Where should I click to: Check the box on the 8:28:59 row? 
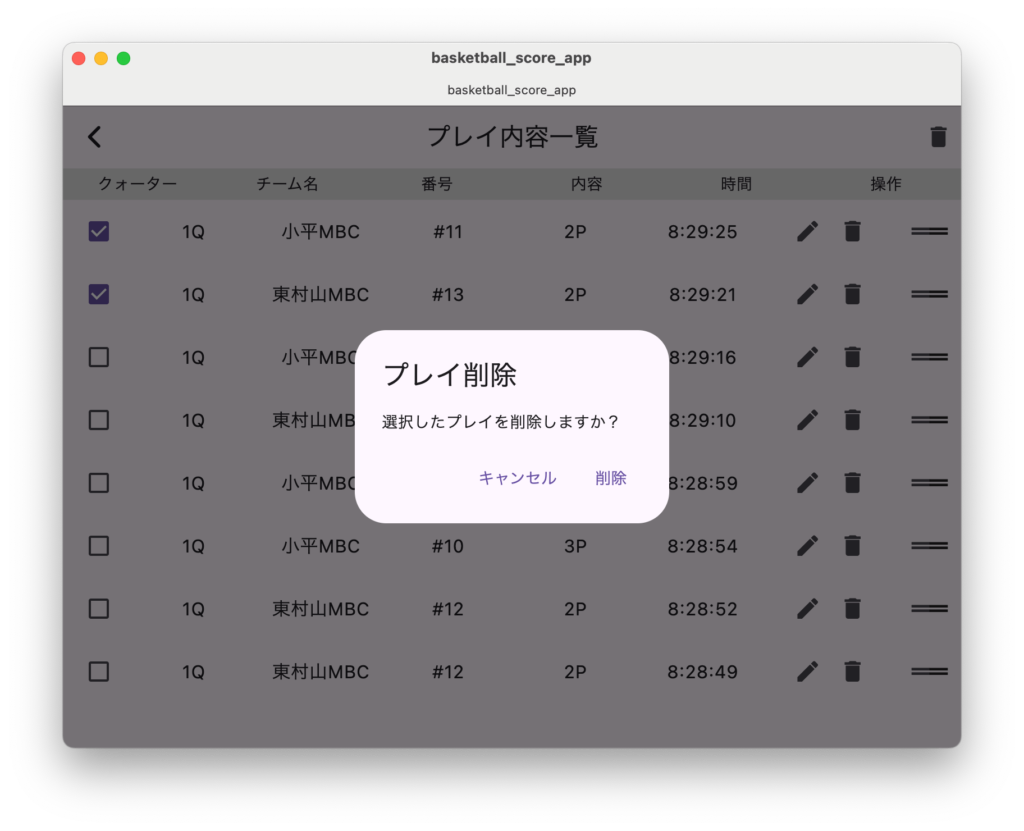(99, 483)
